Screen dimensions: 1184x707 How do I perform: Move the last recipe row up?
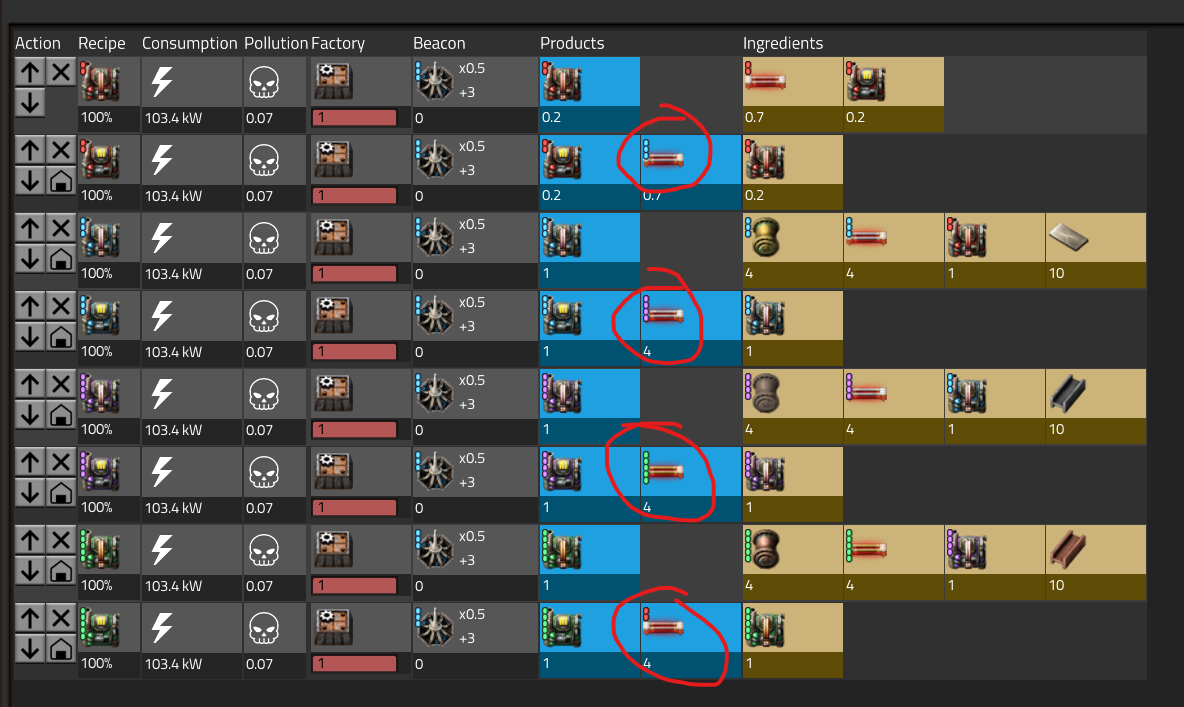(29, 619)
